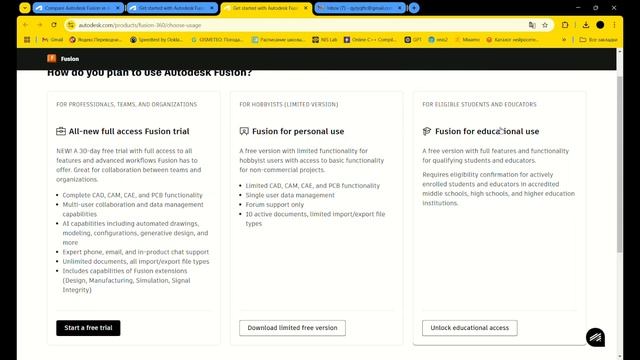Open the GISMETEO bookmark

pos(217,40)
